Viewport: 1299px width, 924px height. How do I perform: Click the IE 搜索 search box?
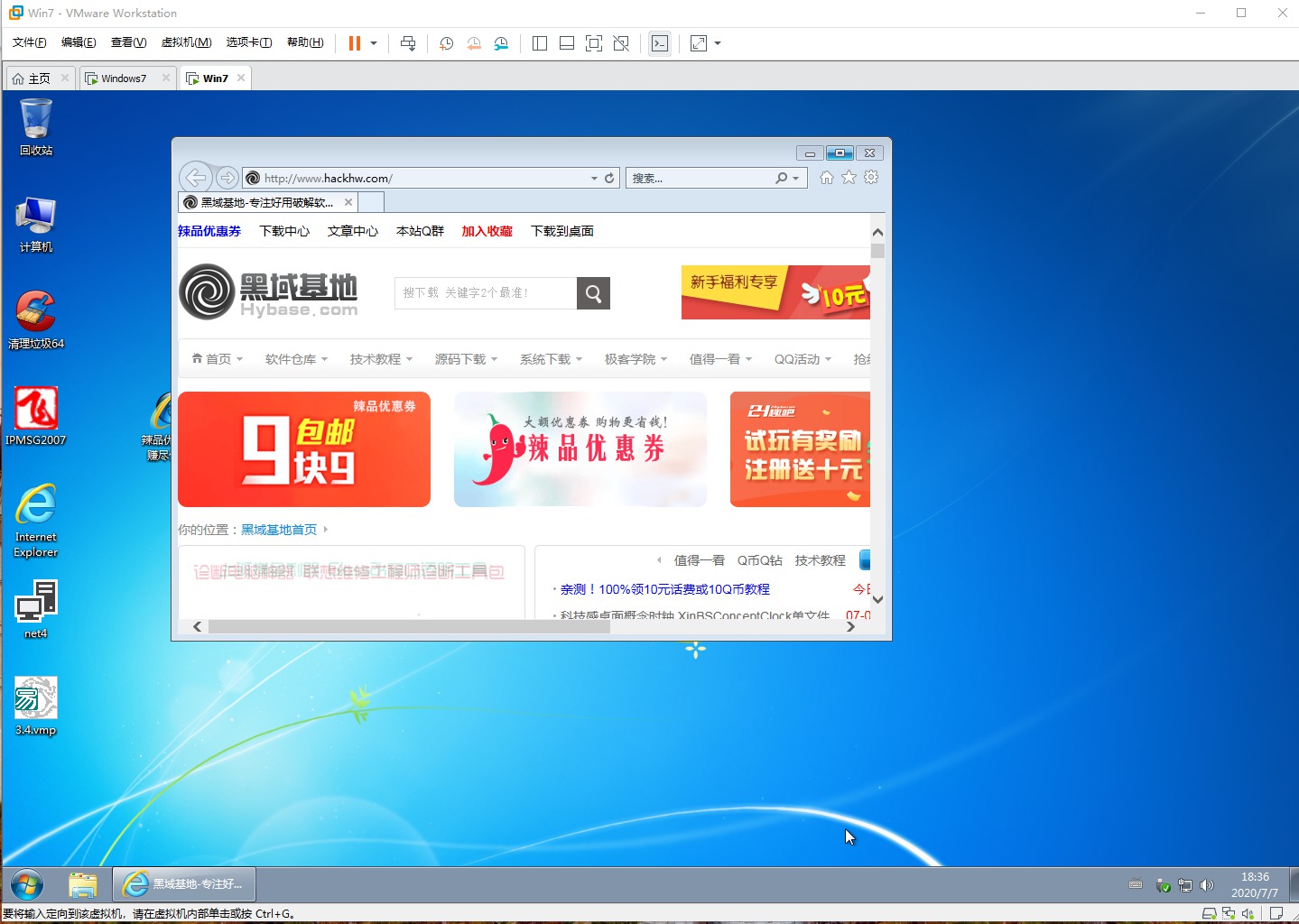(x=699, y=179)
